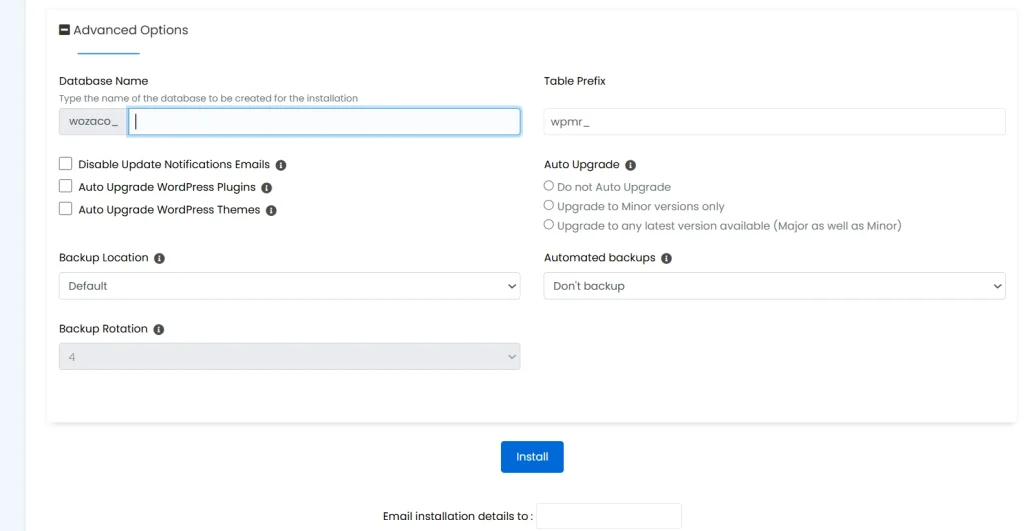1024x531 pixels.
Task: Click the Auto Upgrade label text
Action: [x=582, y=165]
